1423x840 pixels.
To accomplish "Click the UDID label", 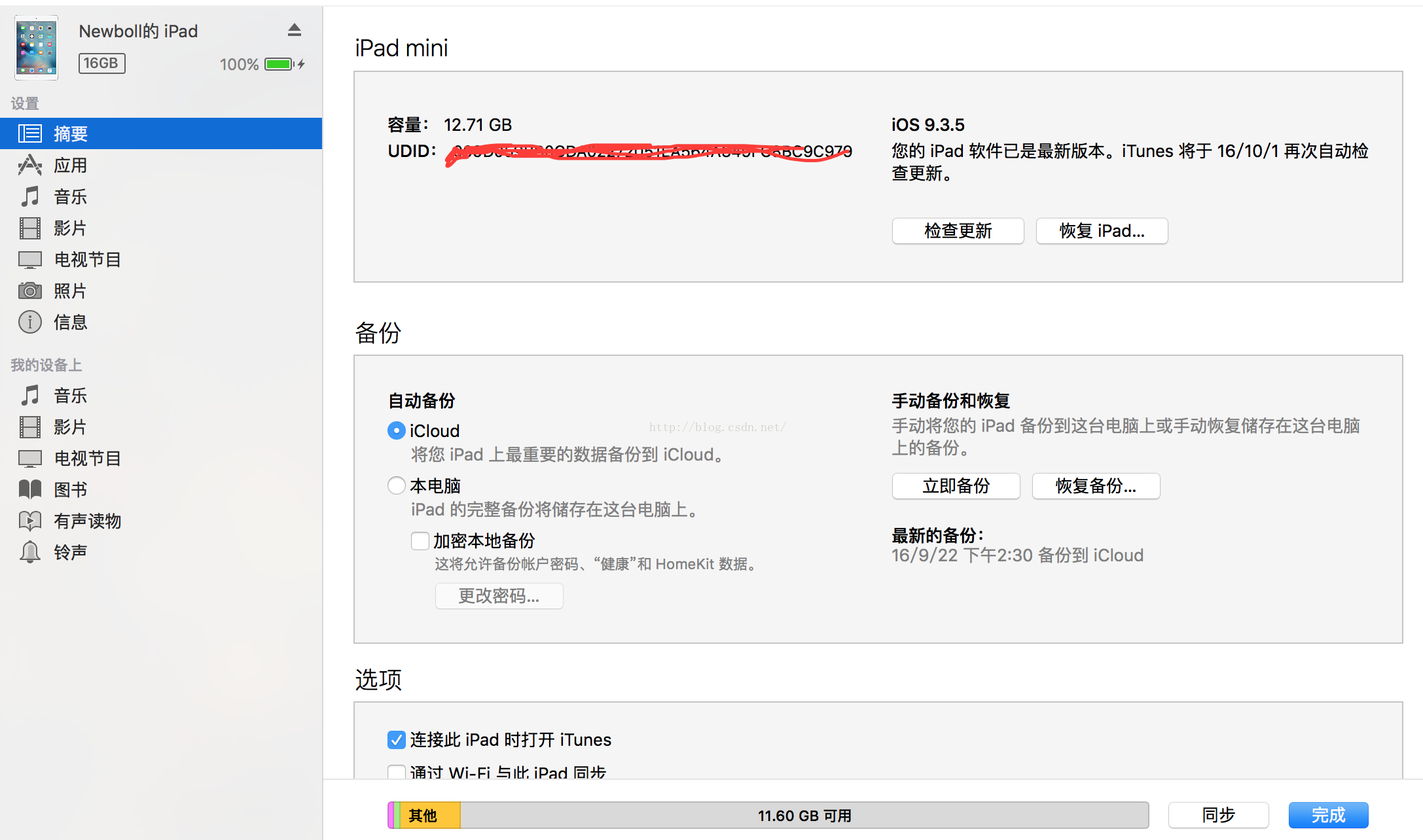I will point(412,150).
